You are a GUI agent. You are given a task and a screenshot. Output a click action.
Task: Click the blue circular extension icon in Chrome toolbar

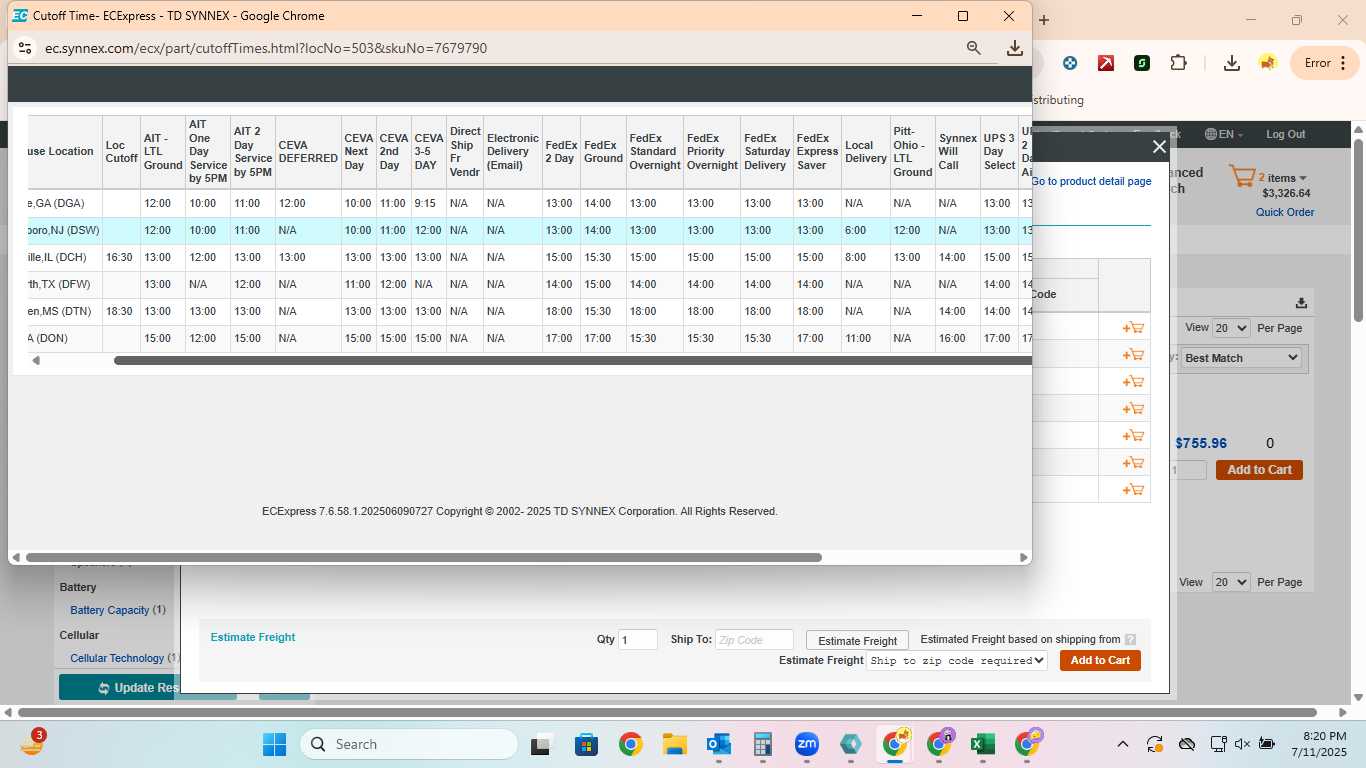coord(1070,63)
